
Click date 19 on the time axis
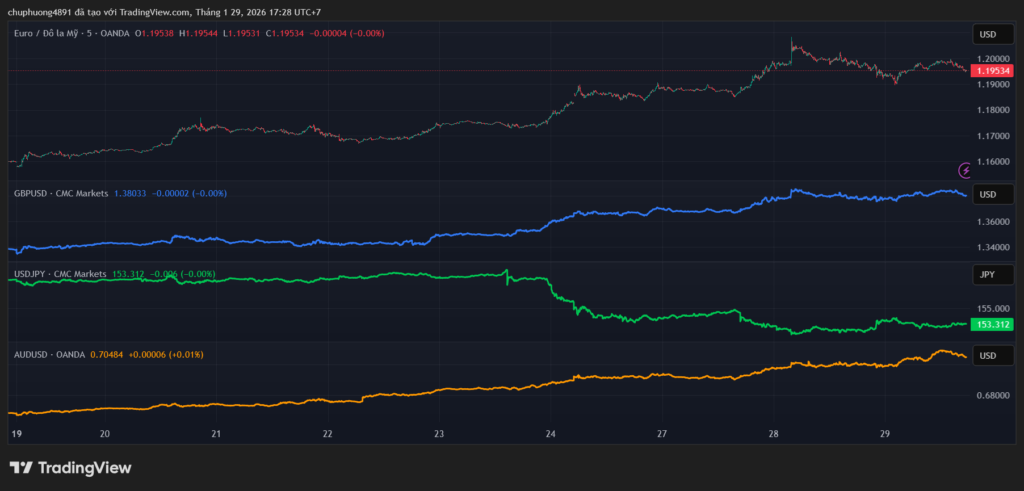click(x=16, y=435)
